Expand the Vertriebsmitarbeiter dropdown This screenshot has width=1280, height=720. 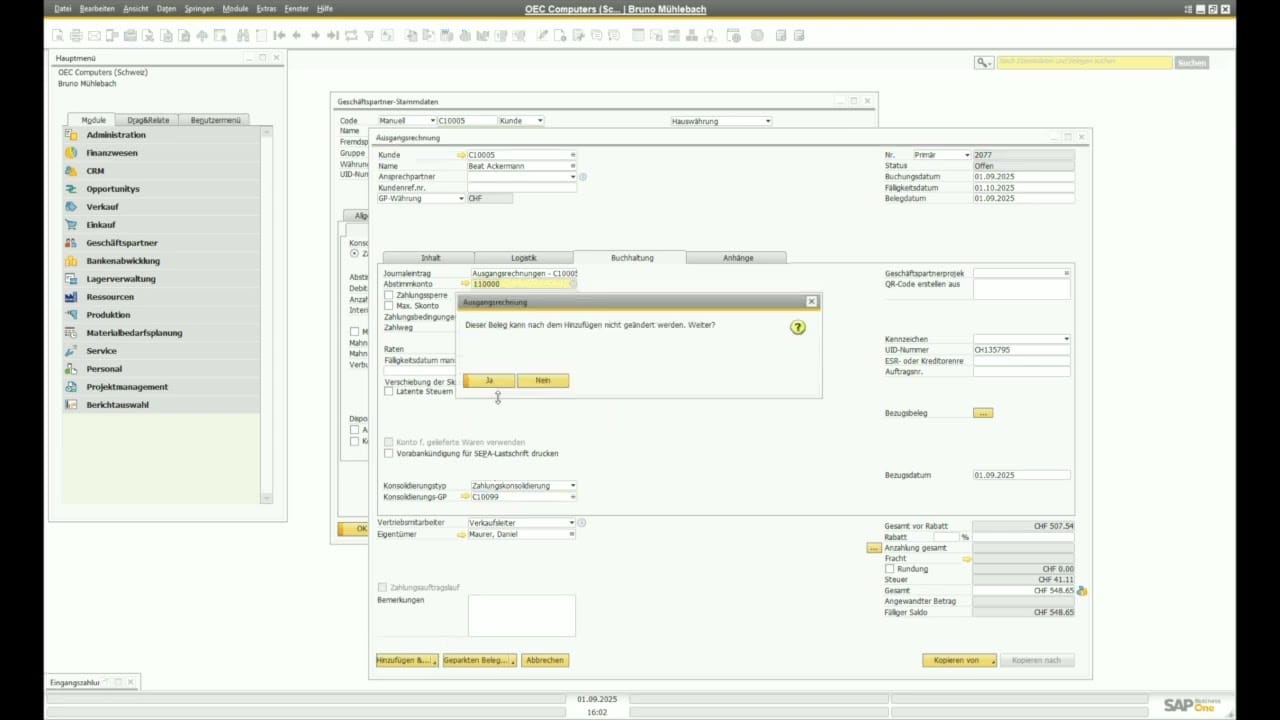[x=571, y=523]
